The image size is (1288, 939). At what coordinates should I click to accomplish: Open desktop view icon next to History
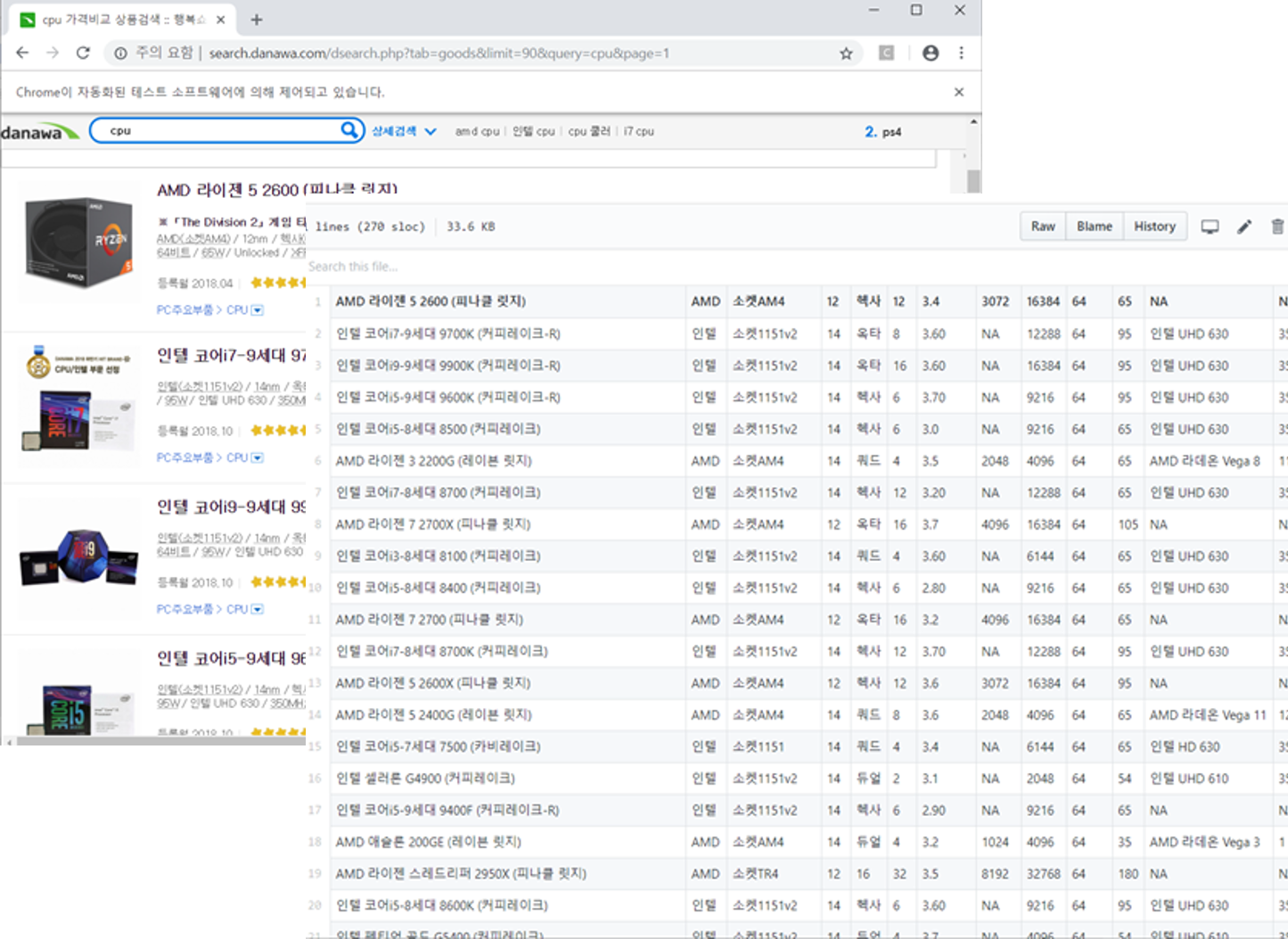pos(1210,227)
